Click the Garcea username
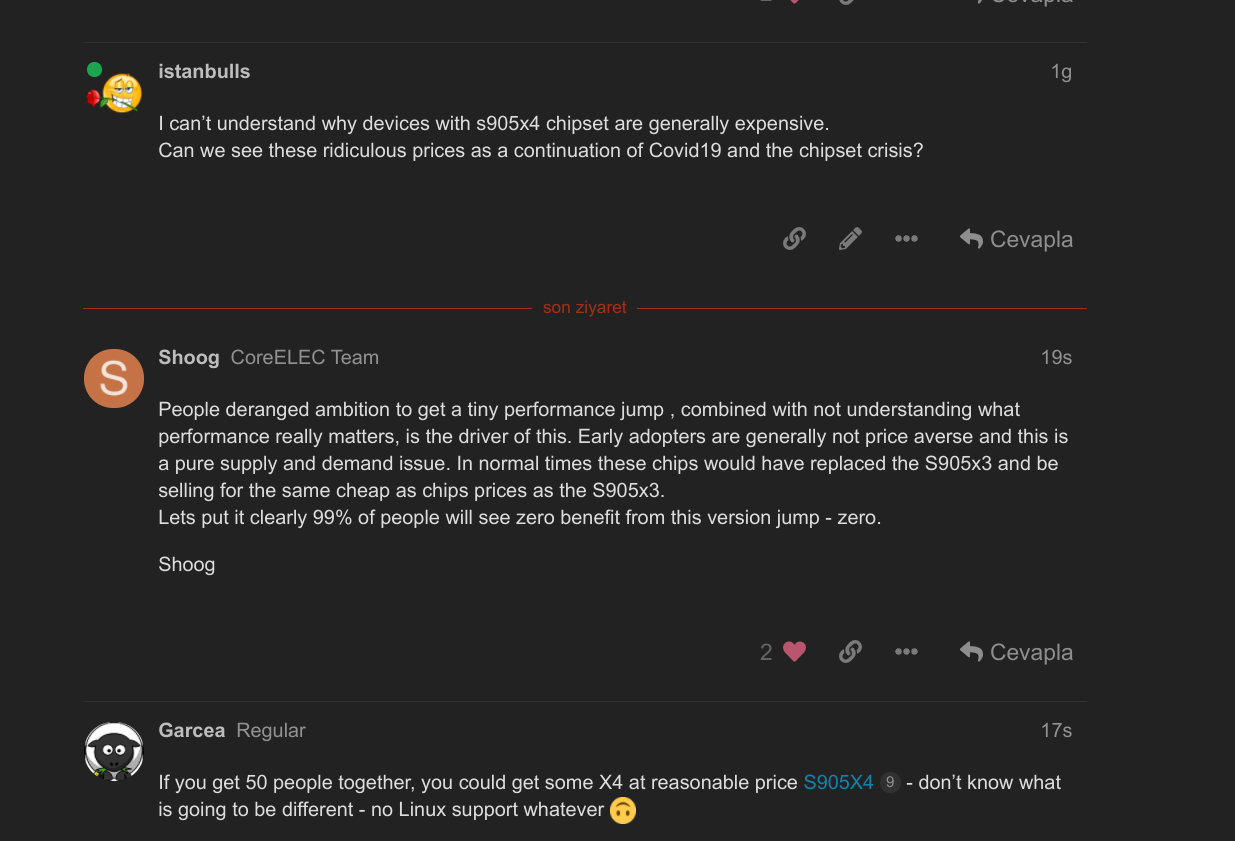The width and height of the screenshot is (1235, 841). [192, 730]
